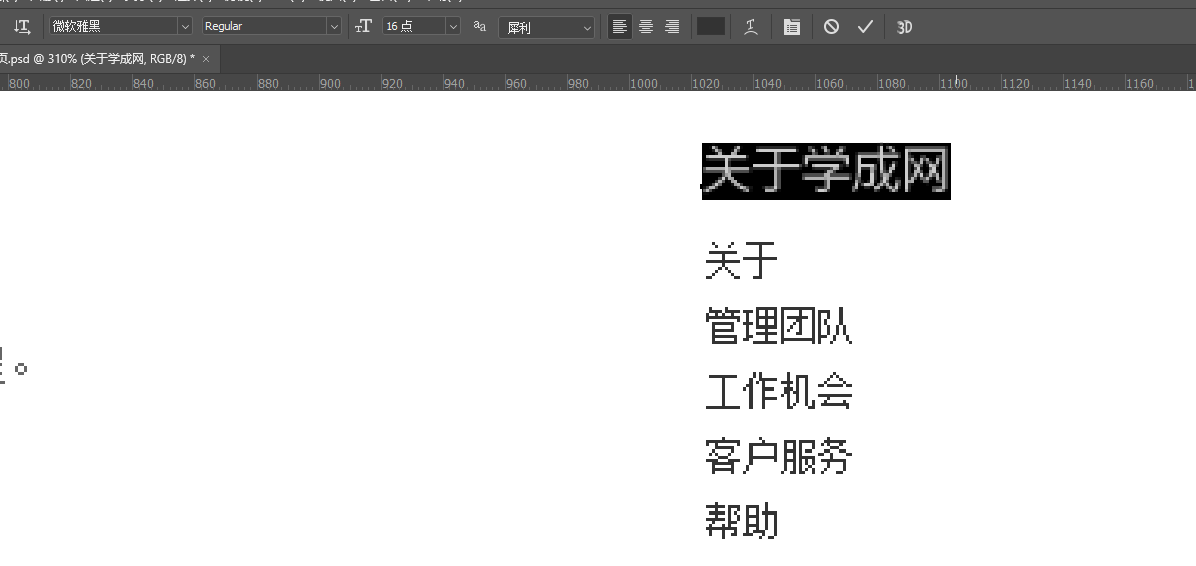Click the 管理团队 text on canvas
Screen dimensions: 1196x566
779,326
